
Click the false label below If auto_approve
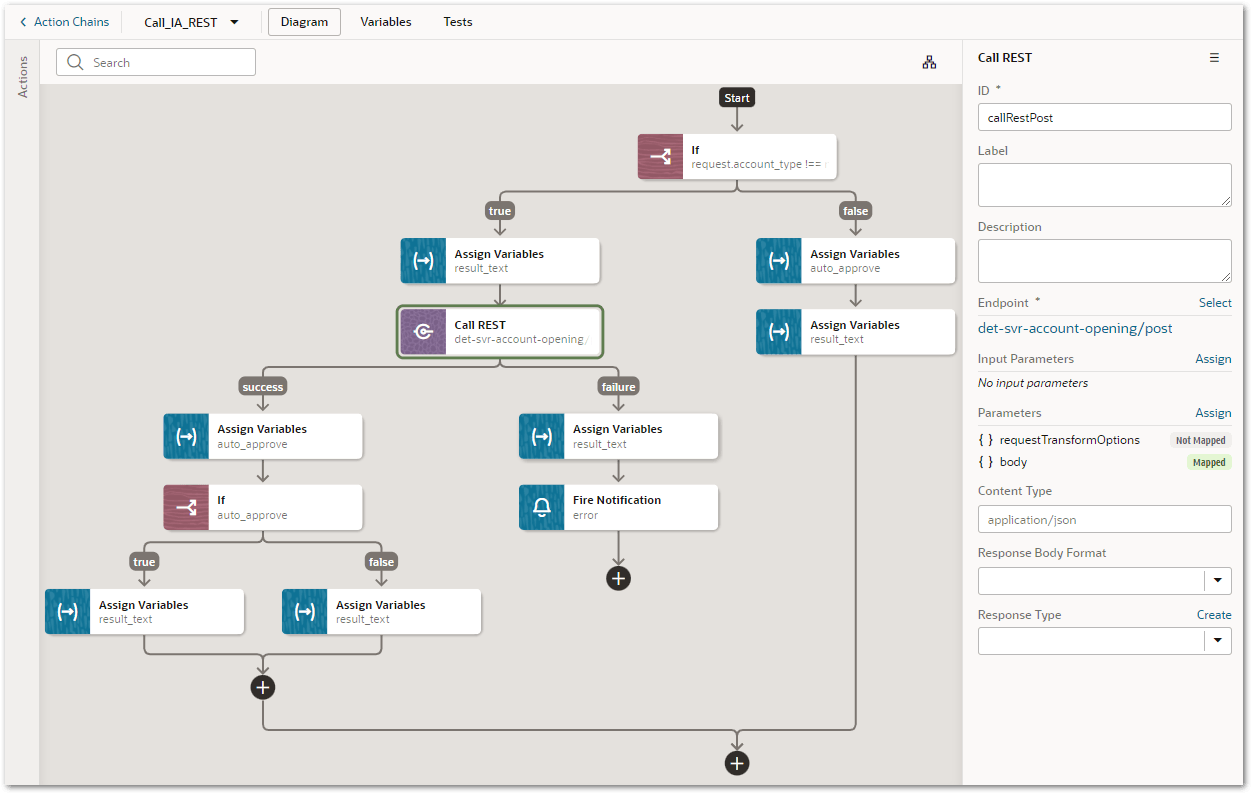pyautogui.click(x=382, y=562)
